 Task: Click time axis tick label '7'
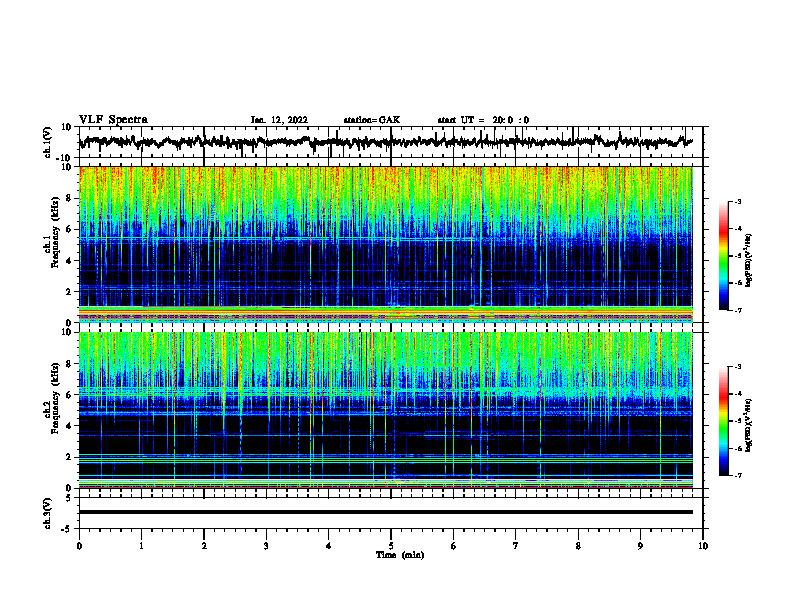tap(516, 546)
